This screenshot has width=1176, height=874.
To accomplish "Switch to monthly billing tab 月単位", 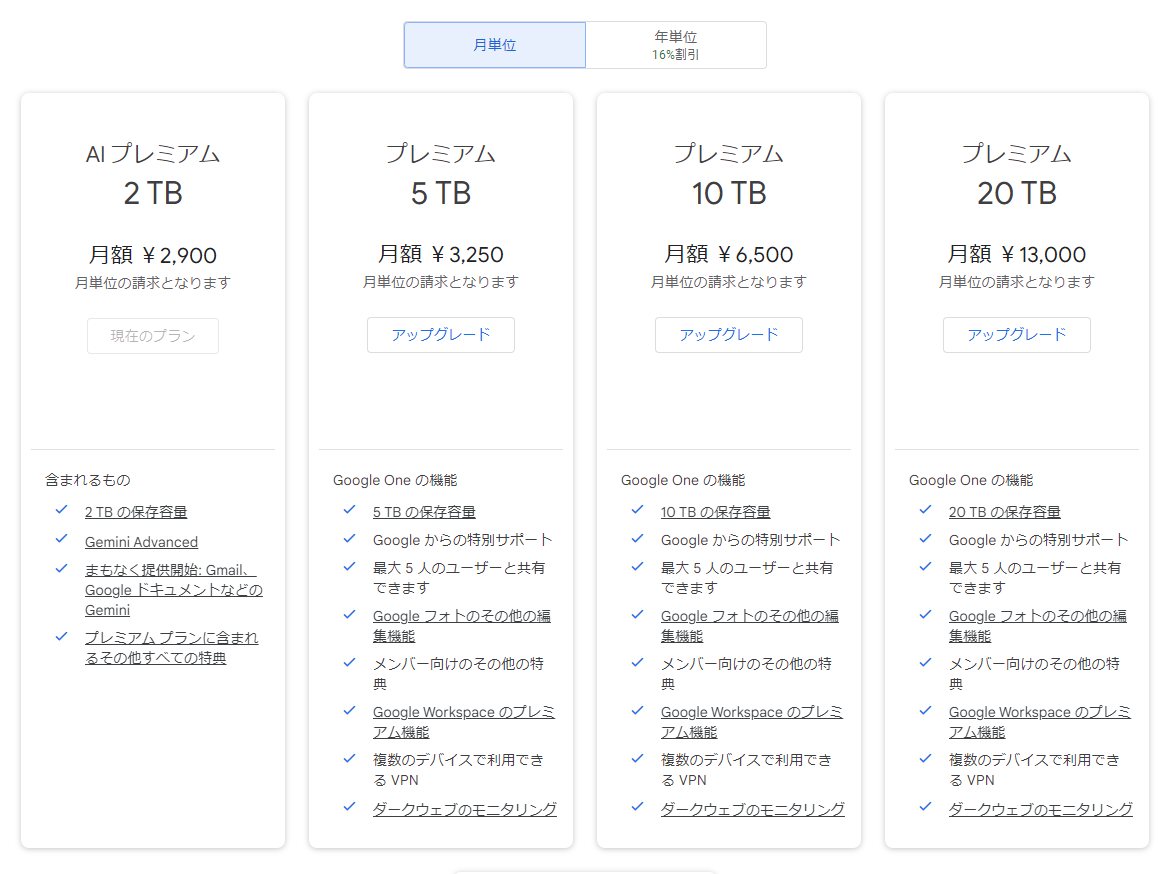I will click(494, 45).
